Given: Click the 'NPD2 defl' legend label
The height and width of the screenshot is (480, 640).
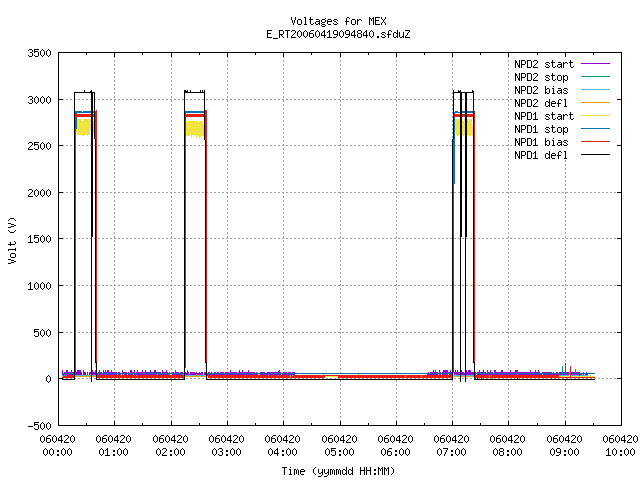Looking at the screenshot, I should [x=541, y=103].
